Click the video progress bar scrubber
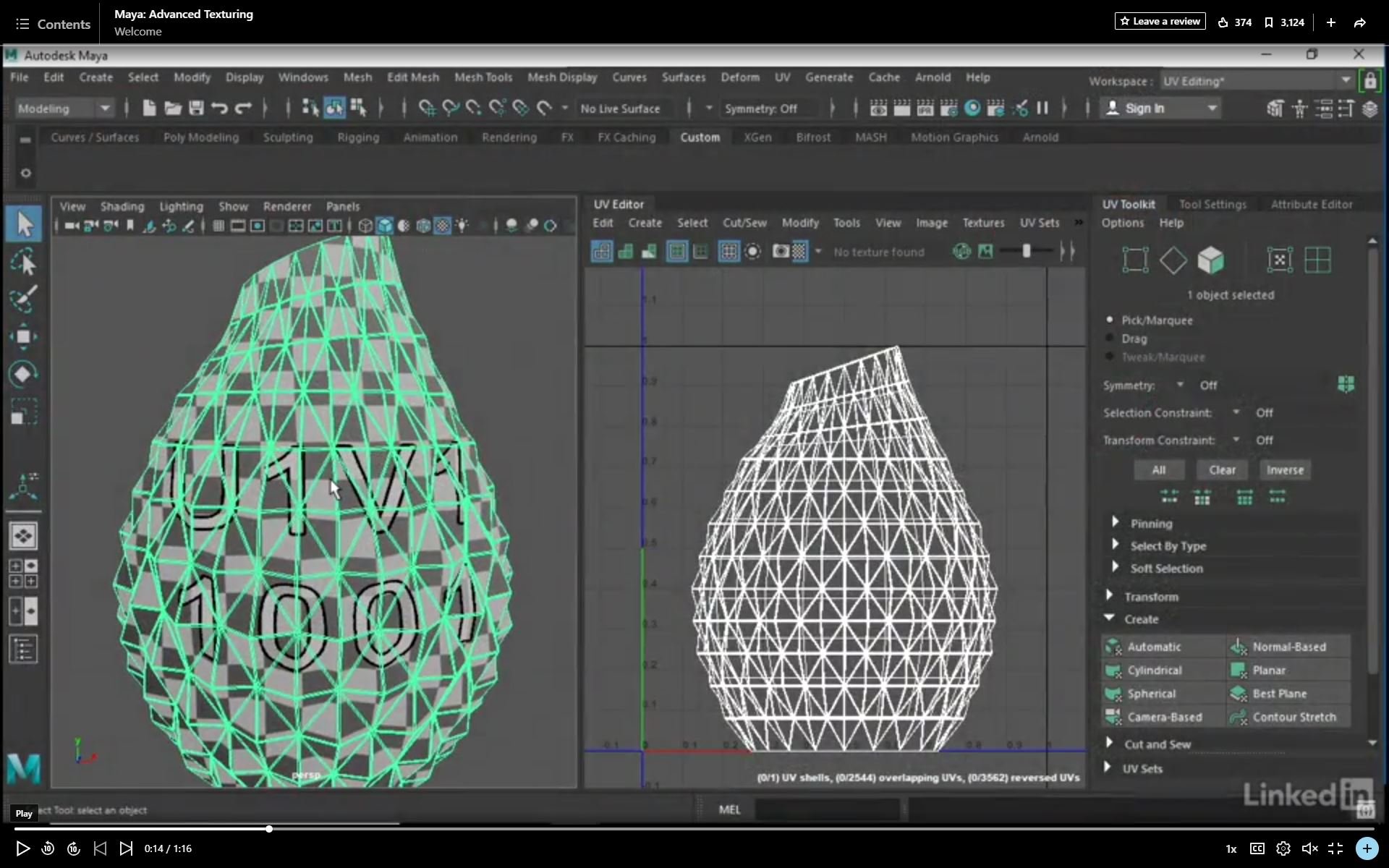The image size is (1389, 868). 268,829
